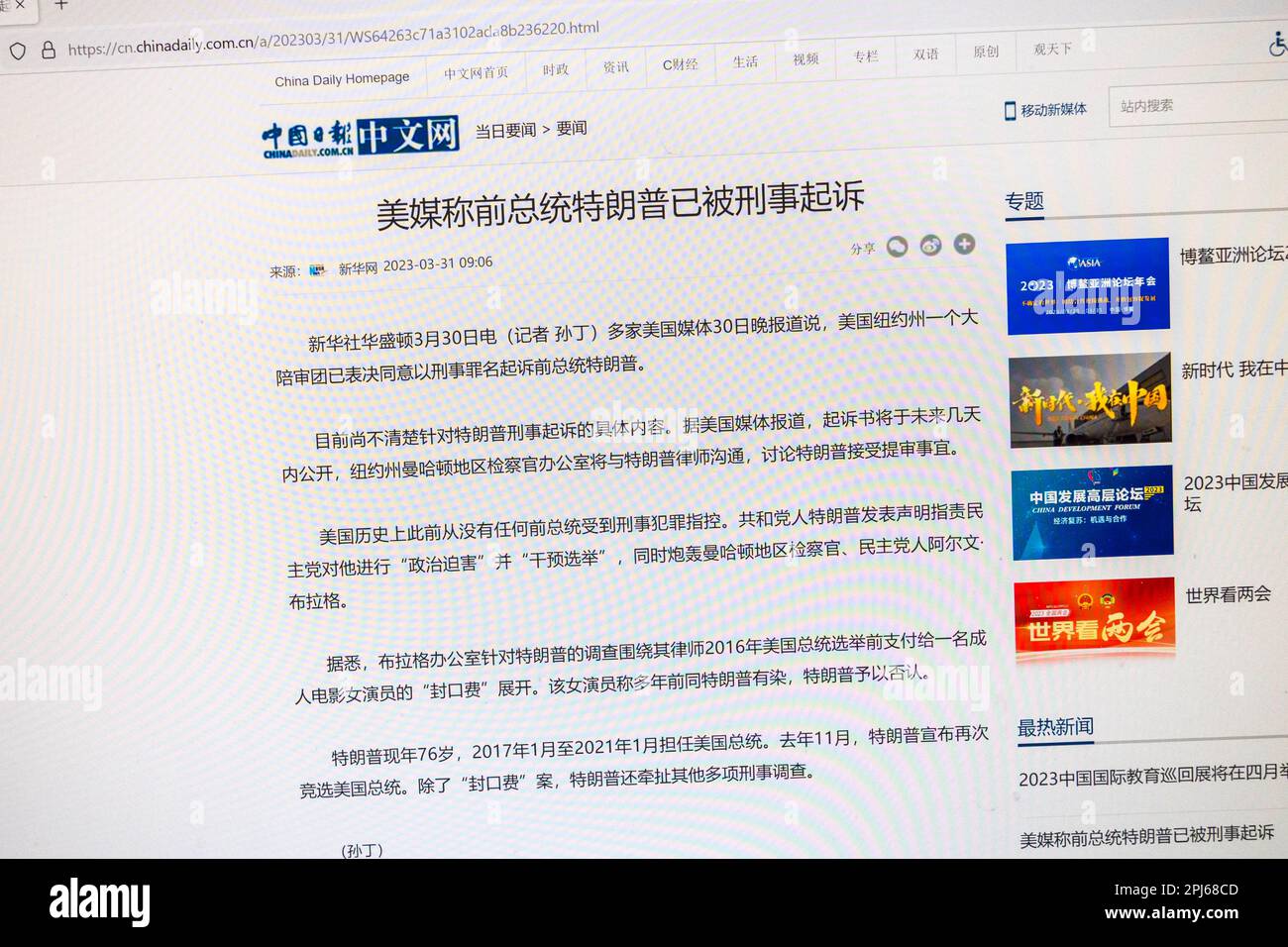Click the article headline 美媒称前总统特朗普已被刑事起诉
1288x947 pixels.
(620, 204)
